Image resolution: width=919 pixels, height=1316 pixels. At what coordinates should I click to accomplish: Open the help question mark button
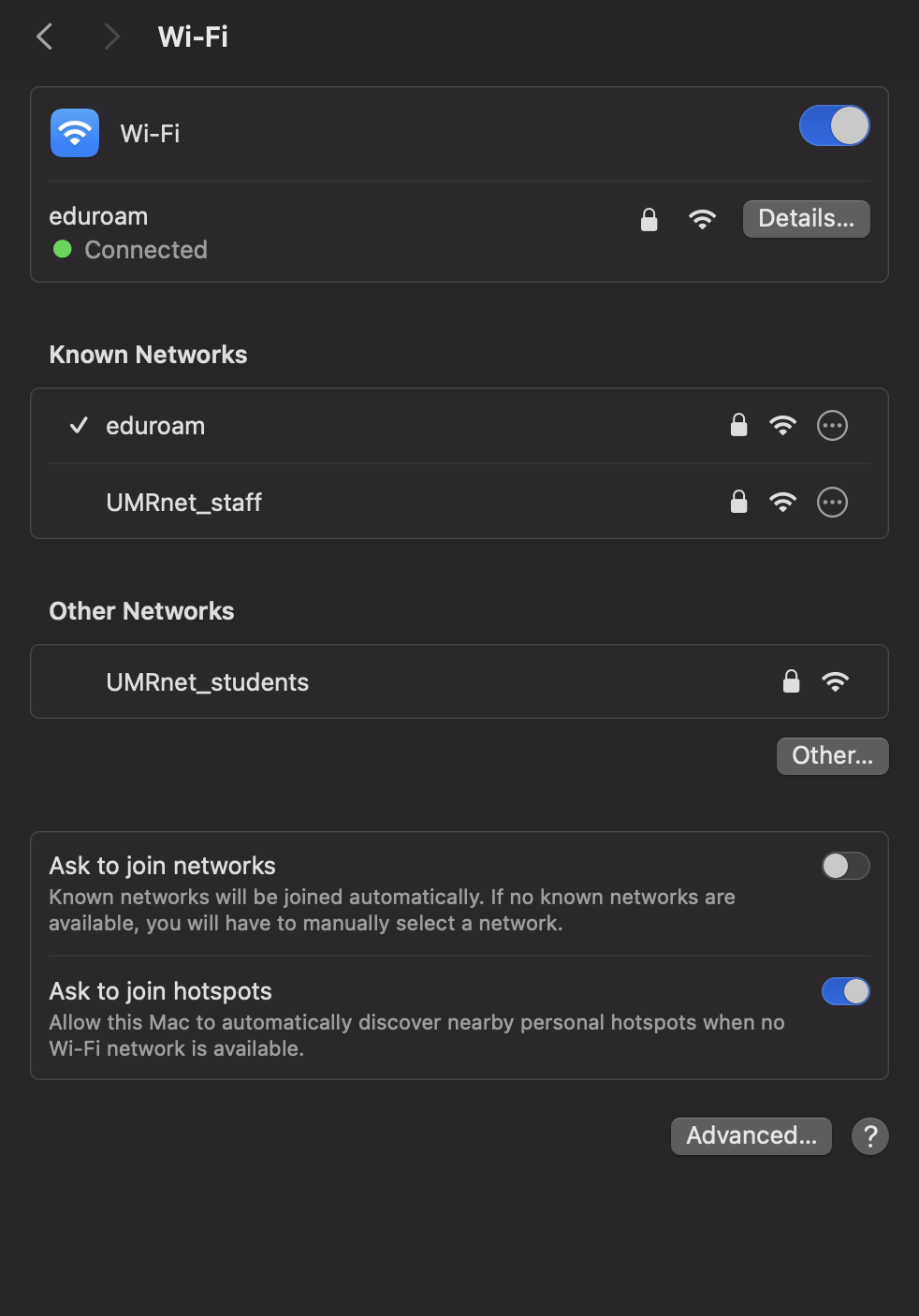click(869, 1136)
